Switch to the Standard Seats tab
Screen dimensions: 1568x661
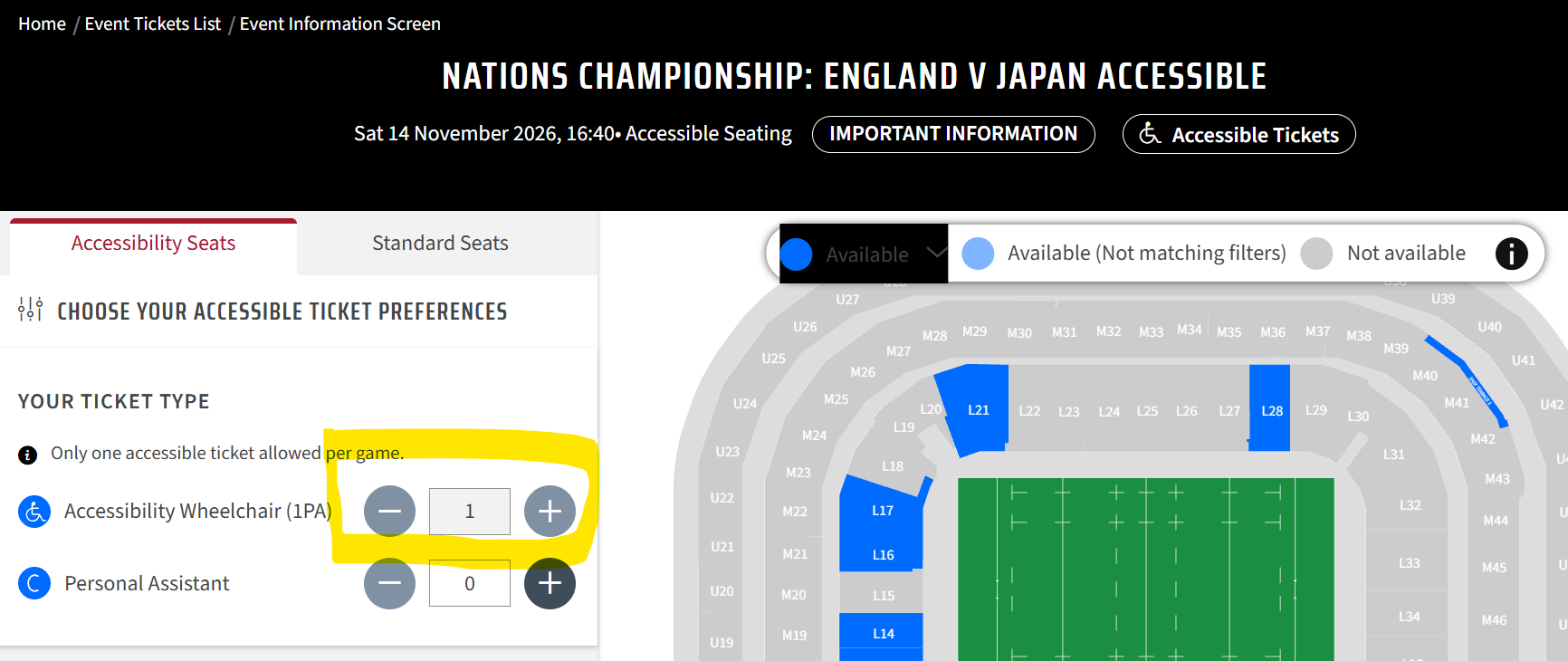point(440,244)
